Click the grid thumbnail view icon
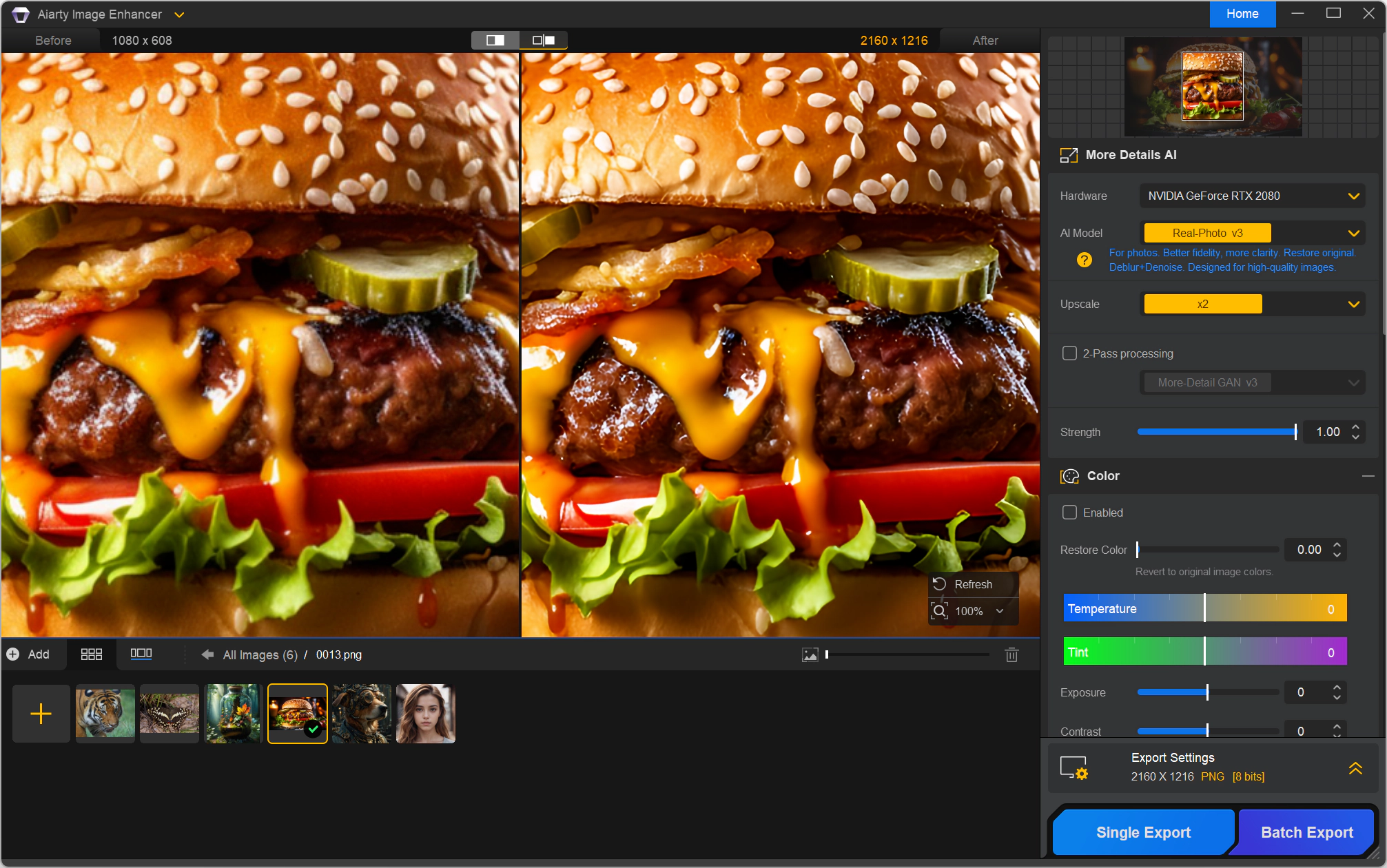Image resolution: width=1387 pixels, height=868 pixels. click(91, 654)
